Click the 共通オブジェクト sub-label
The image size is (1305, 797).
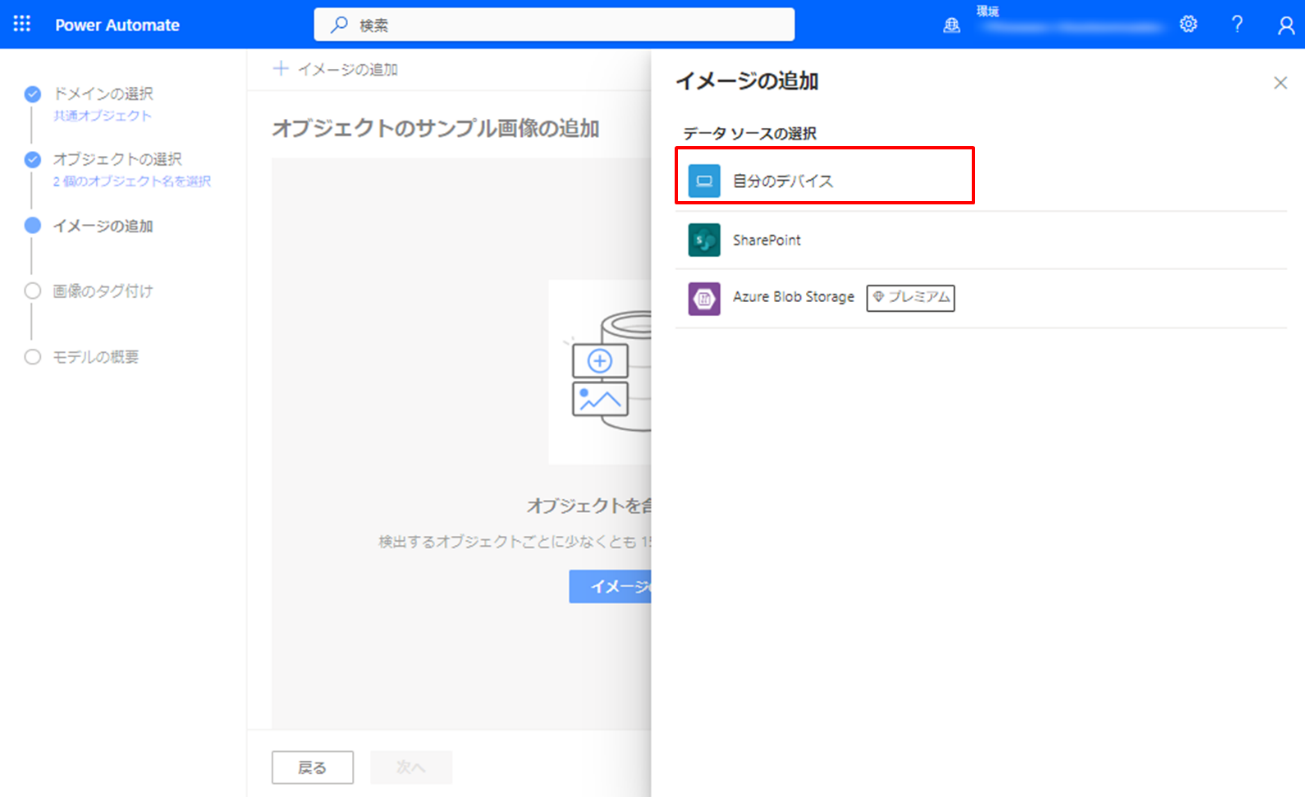point(102,116)
